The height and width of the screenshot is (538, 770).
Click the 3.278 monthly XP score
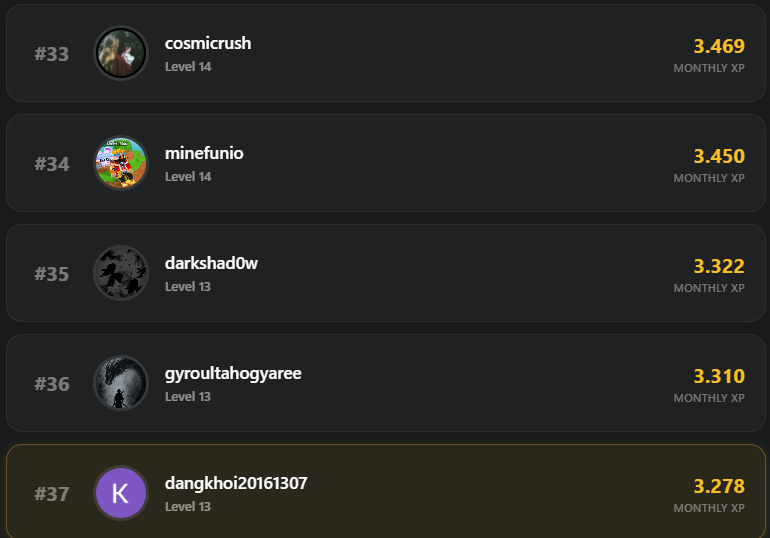pos(719,486)
